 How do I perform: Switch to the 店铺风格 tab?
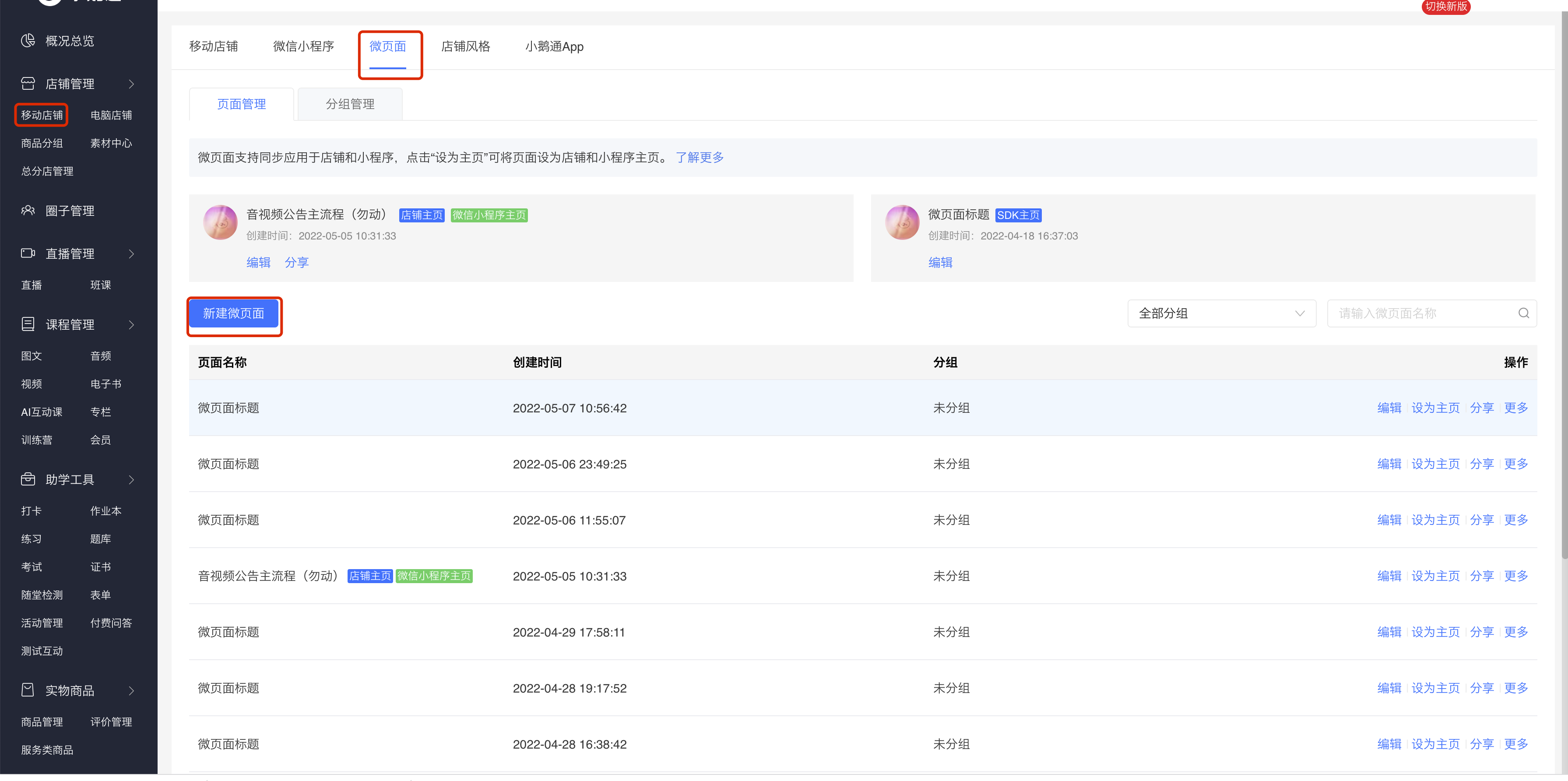(465, 46)
